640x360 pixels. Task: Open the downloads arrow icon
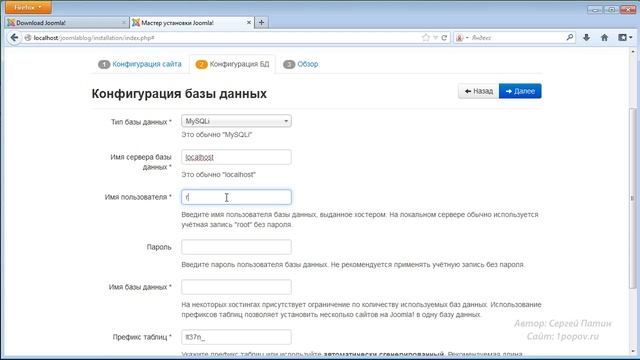click(587, 38)
